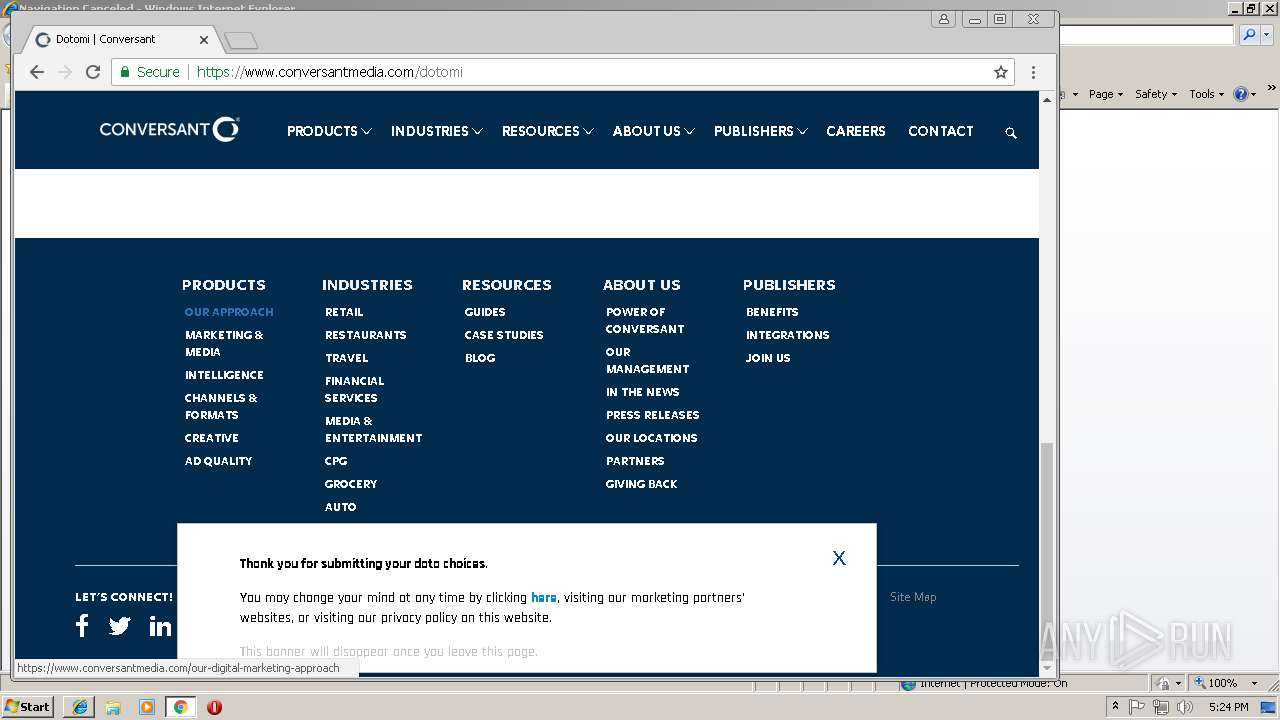
Task: Expand the About Us nav menu
Action: (x=653, y=131)
